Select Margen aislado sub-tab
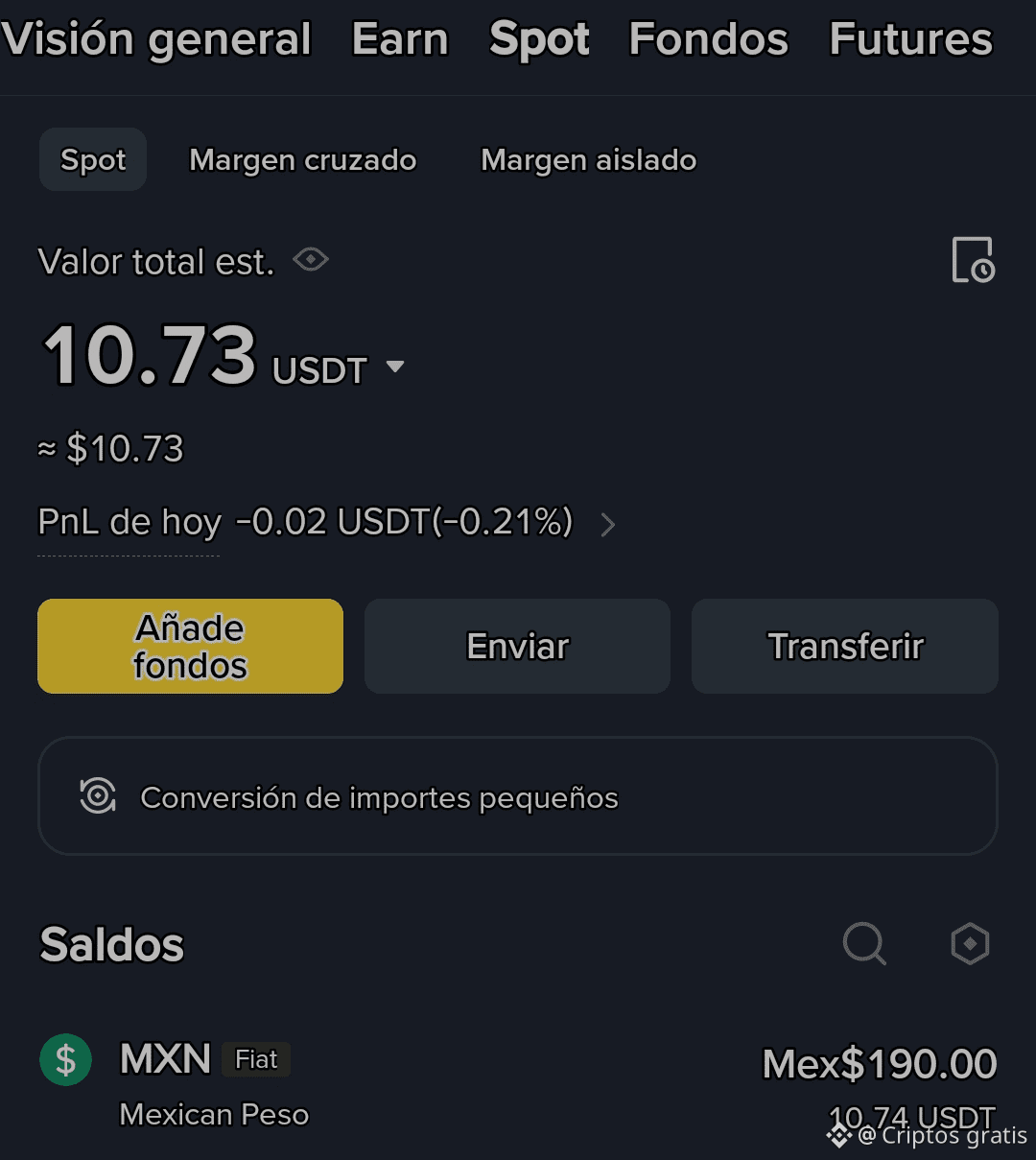This screenshot has width=1036, height=1160. pos(589,159)
